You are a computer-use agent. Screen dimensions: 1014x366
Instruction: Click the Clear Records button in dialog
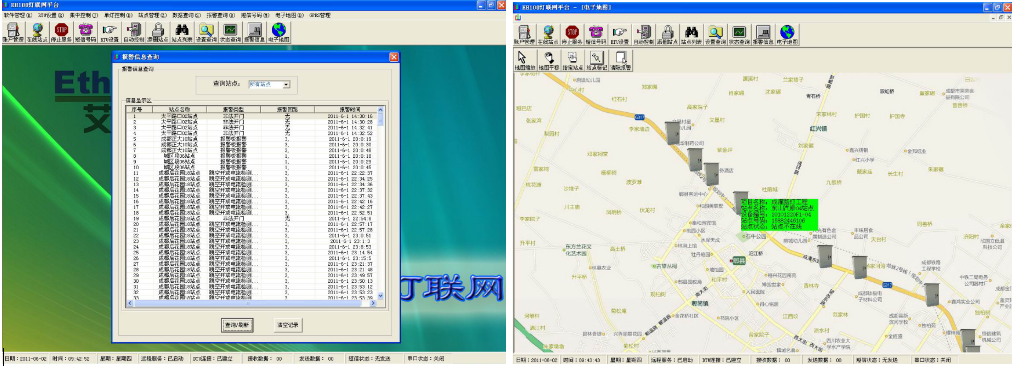(287, 325)
